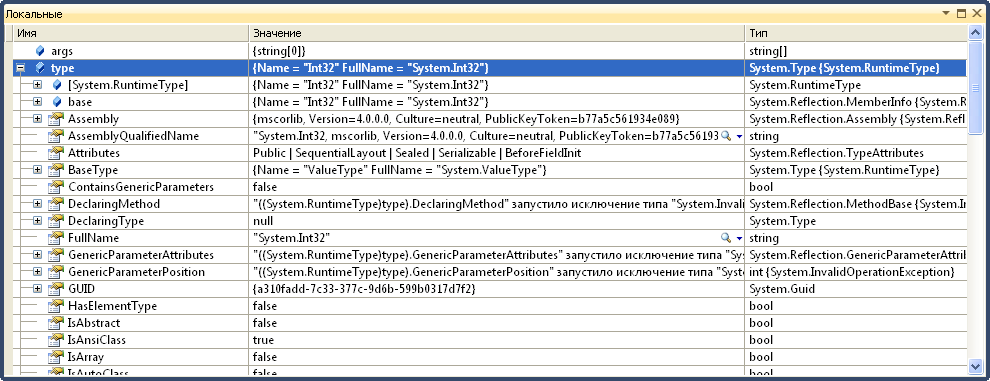Select the args row name

pyautogui.click(x=62, y=51)
